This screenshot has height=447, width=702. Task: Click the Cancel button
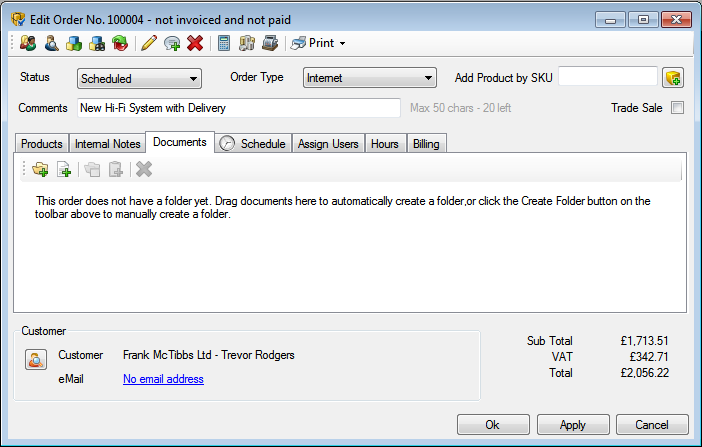coord(651,425)
